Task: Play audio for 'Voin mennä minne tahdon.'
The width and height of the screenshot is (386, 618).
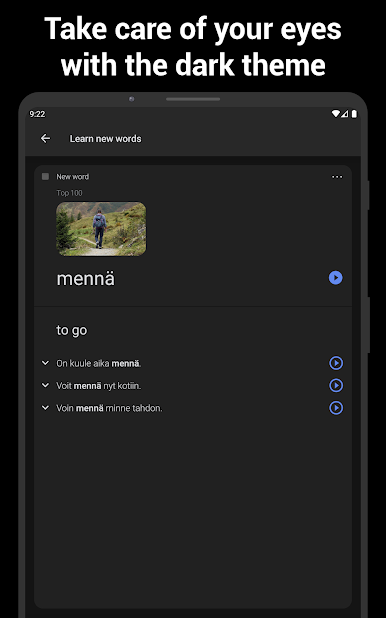Action: coord(336,408)
